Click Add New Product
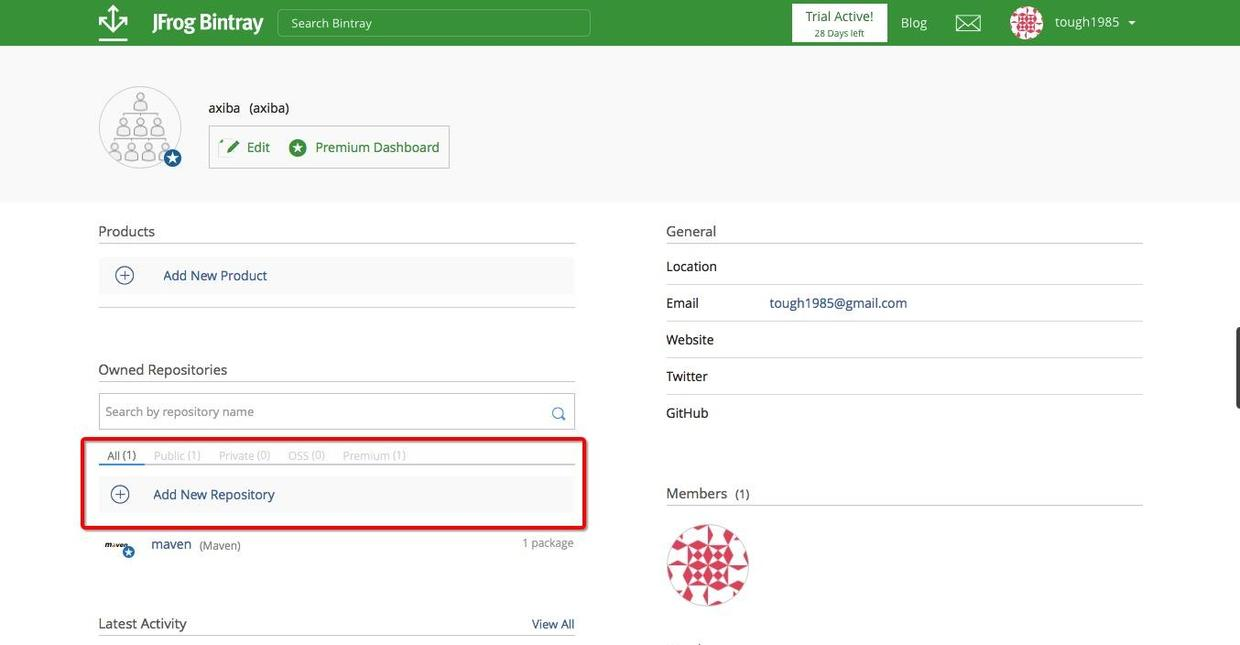Screen dimensions: 1240x645 pyautogui.click(x=215, y=275)
